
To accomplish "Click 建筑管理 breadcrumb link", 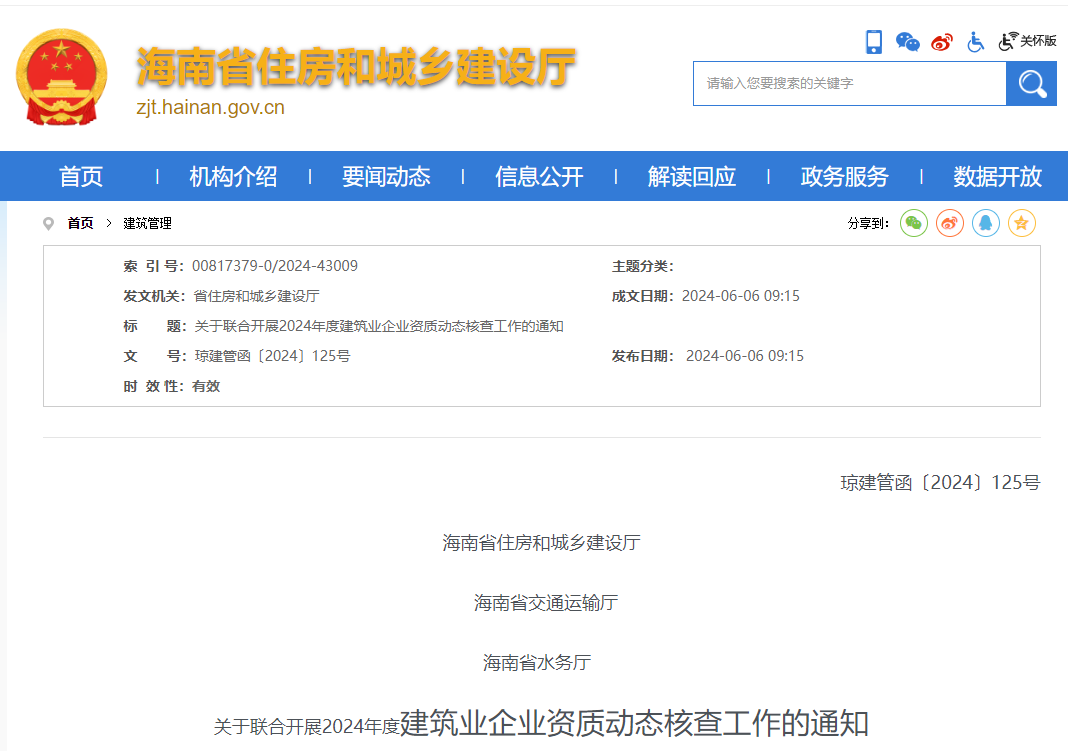I will pyautogui.click(x=147, y=223).
